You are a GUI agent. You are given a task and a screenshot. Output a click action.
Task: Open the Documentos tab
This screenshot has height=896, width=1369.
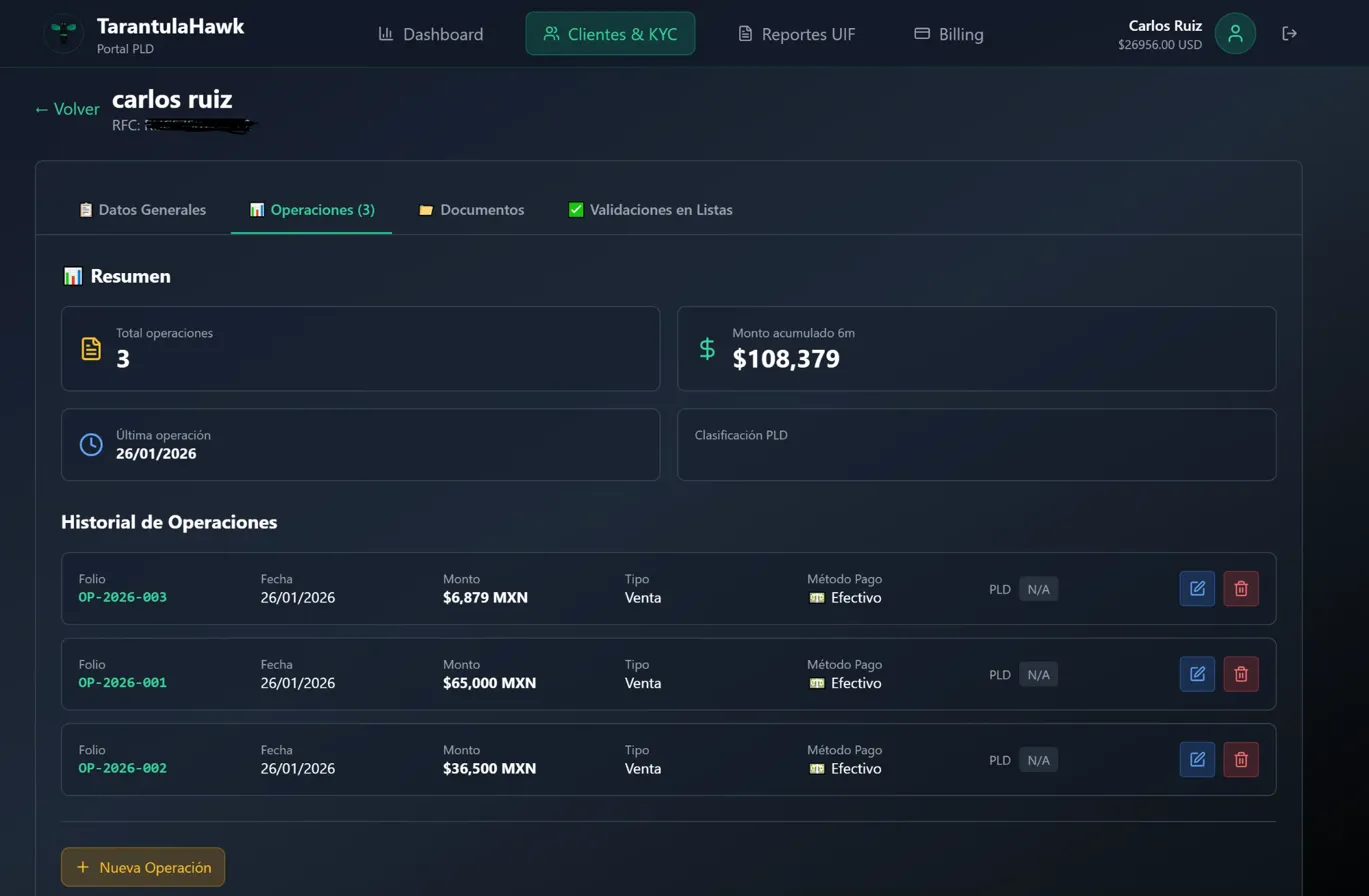[x=471, y=210]
